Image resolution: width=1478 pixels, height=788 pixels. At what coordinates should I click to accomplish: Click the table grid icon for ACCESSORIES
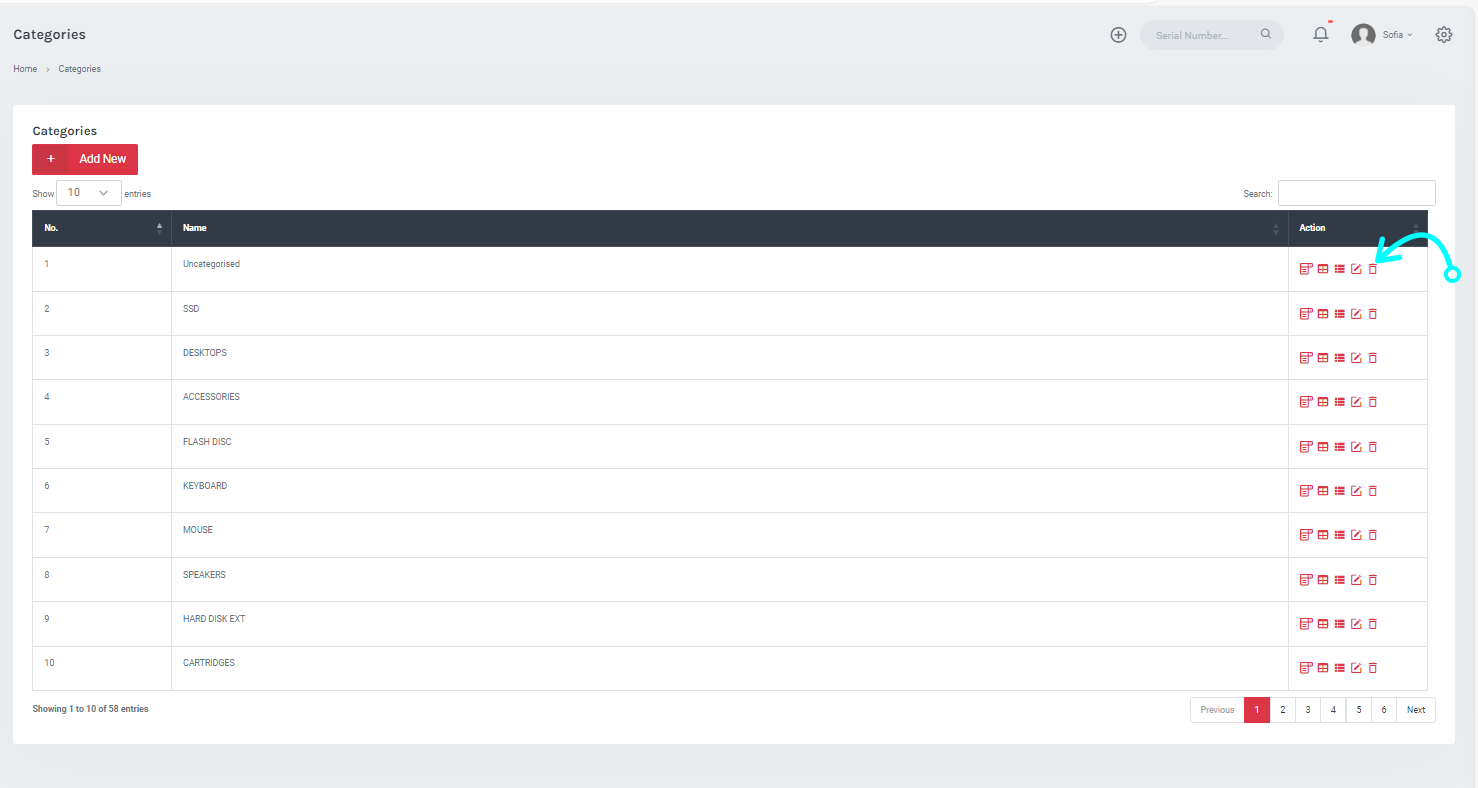click(1323, 402)
